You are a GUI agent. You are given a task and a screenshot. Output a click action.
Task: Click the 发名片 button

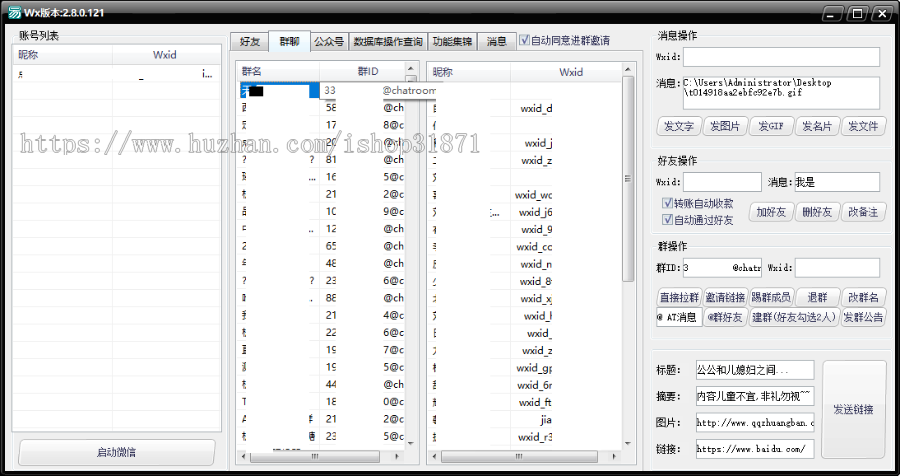(817, 126)
